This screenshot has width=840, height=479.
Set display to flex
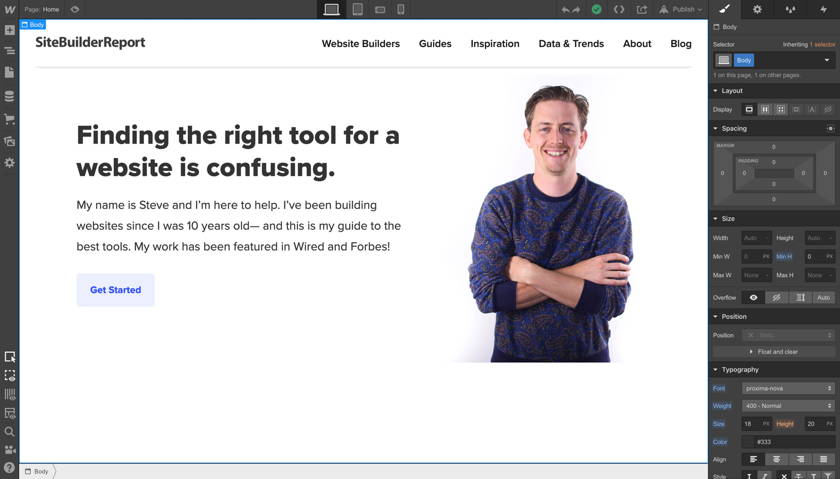pos(765,109)
